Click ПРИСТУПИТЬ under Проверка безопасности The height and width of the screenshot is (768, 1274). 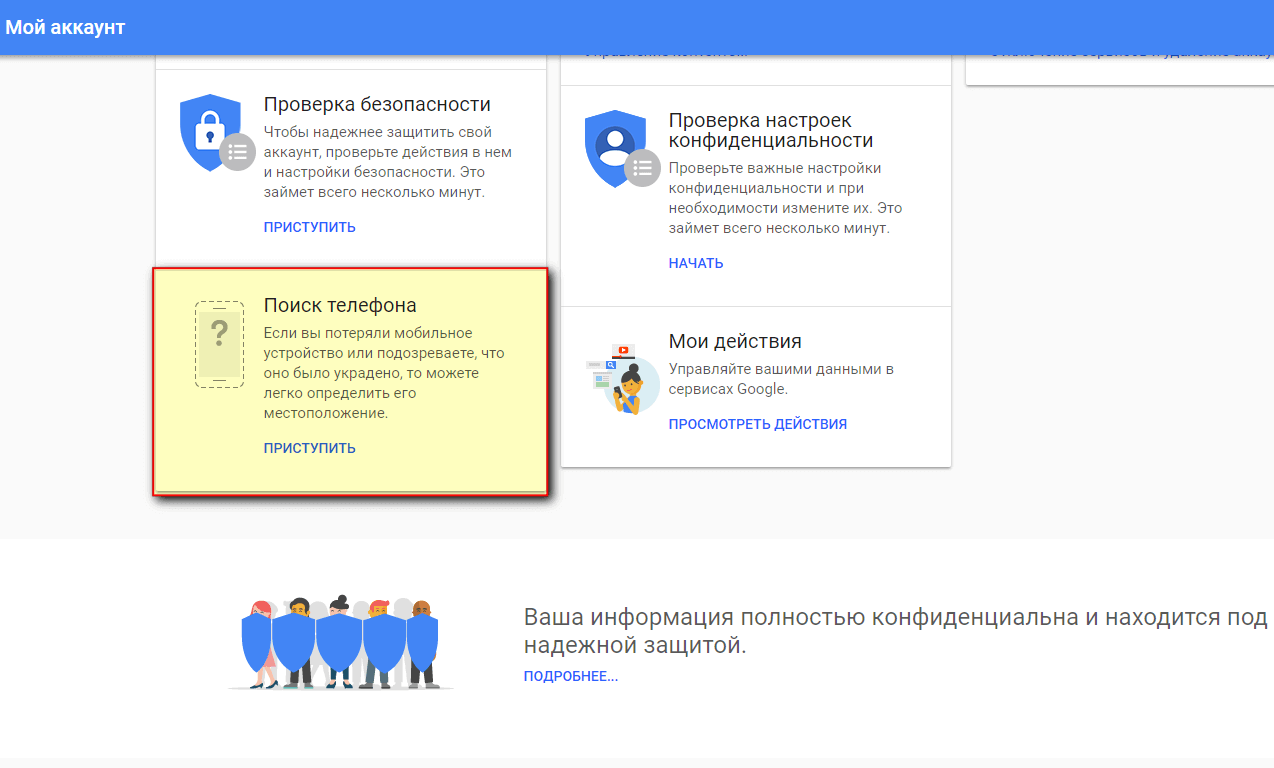tap(310, 227)
